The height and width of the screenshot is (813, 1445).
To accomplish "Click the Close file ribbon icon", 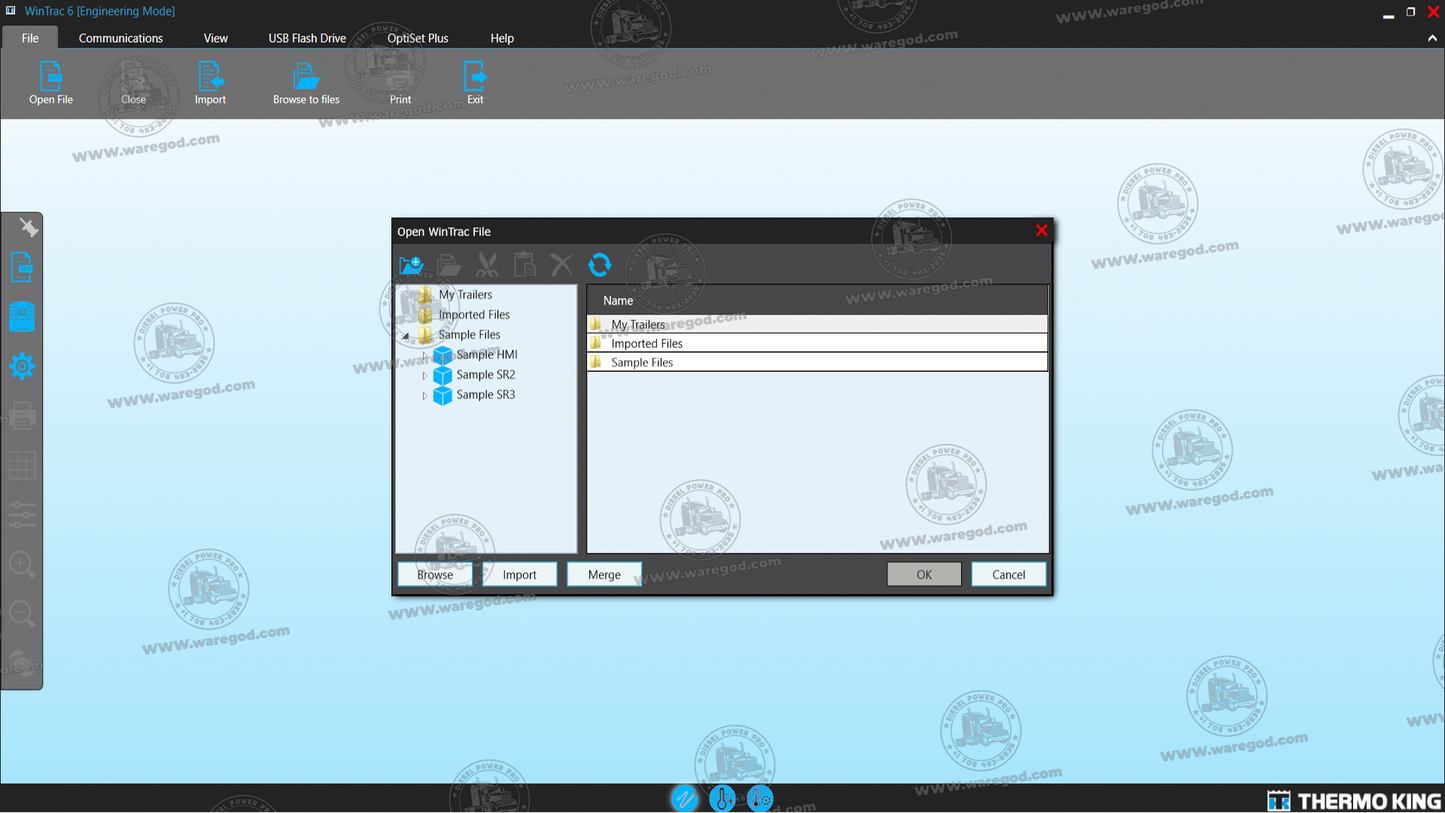I will pyautogui.click(x=133, y=84).
